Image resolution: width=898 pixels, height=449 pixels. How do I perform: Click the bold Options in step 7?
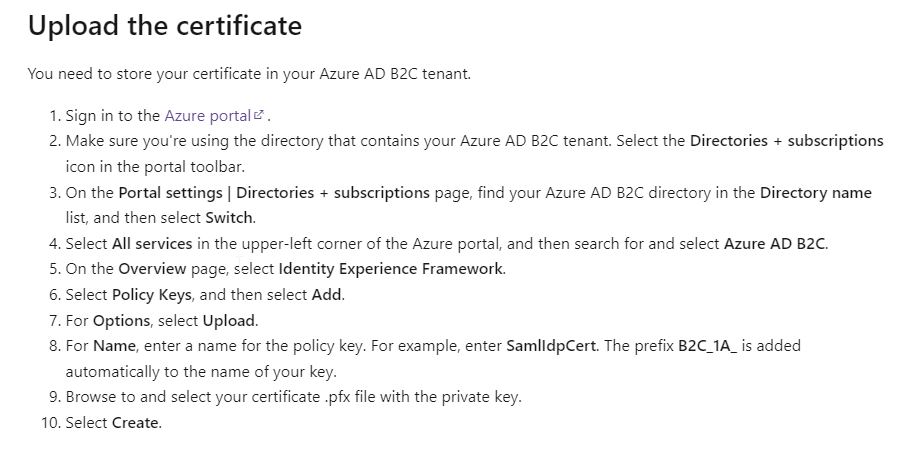121,321
